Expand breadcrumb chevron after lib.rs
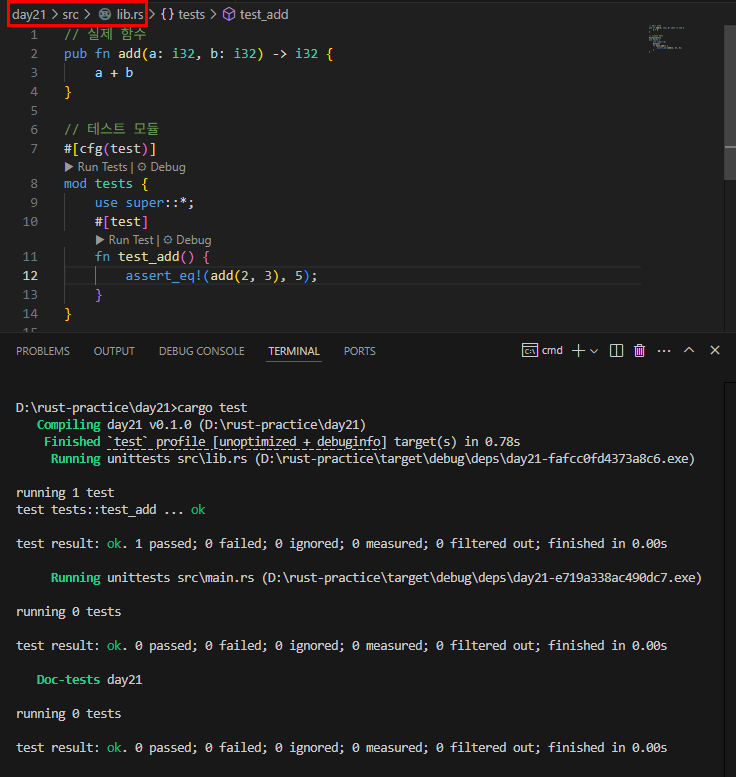Viewport: 736px width, 777px height. pos(152,14)
